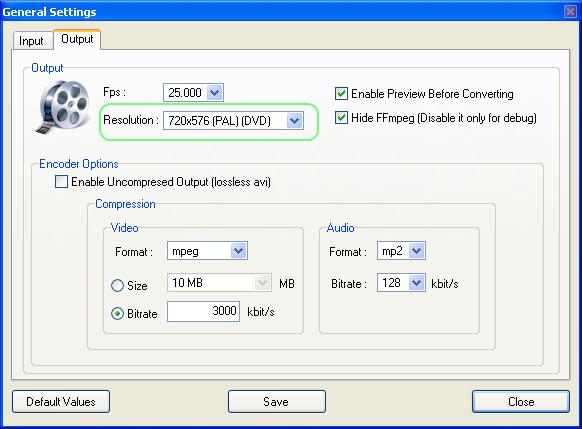Click the Close button
Viewport: 582px width, 429px height.
521,402
